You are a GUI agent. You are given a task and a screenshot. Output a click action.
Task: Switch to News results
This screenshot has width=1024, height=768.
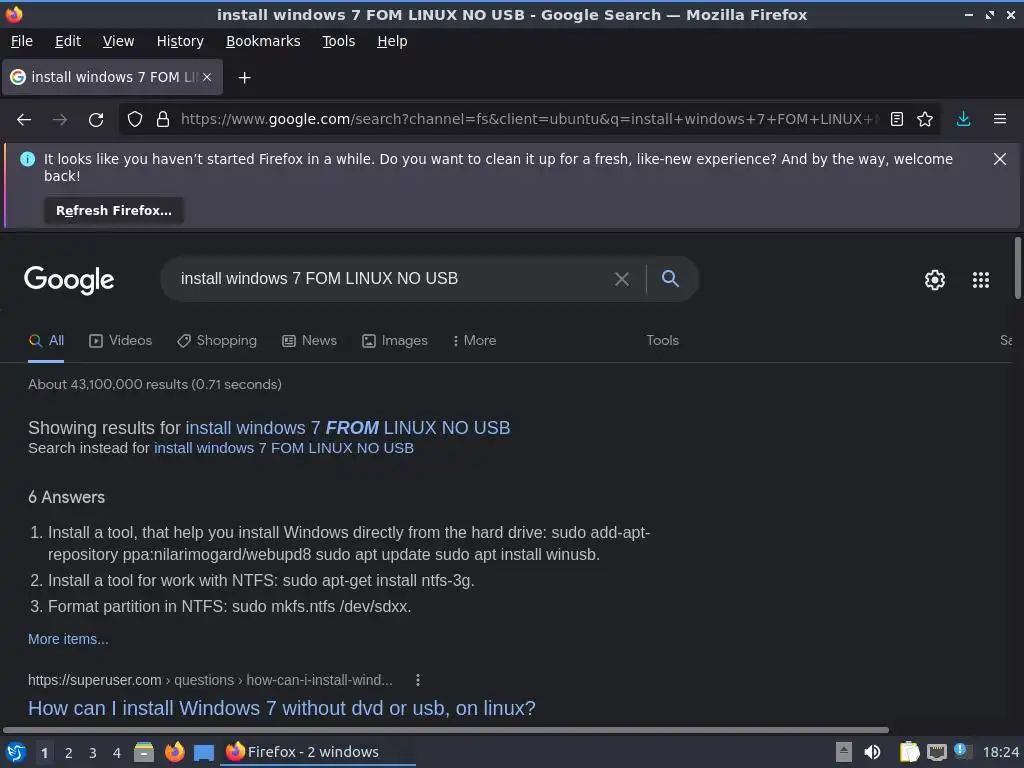pos(310,341)
